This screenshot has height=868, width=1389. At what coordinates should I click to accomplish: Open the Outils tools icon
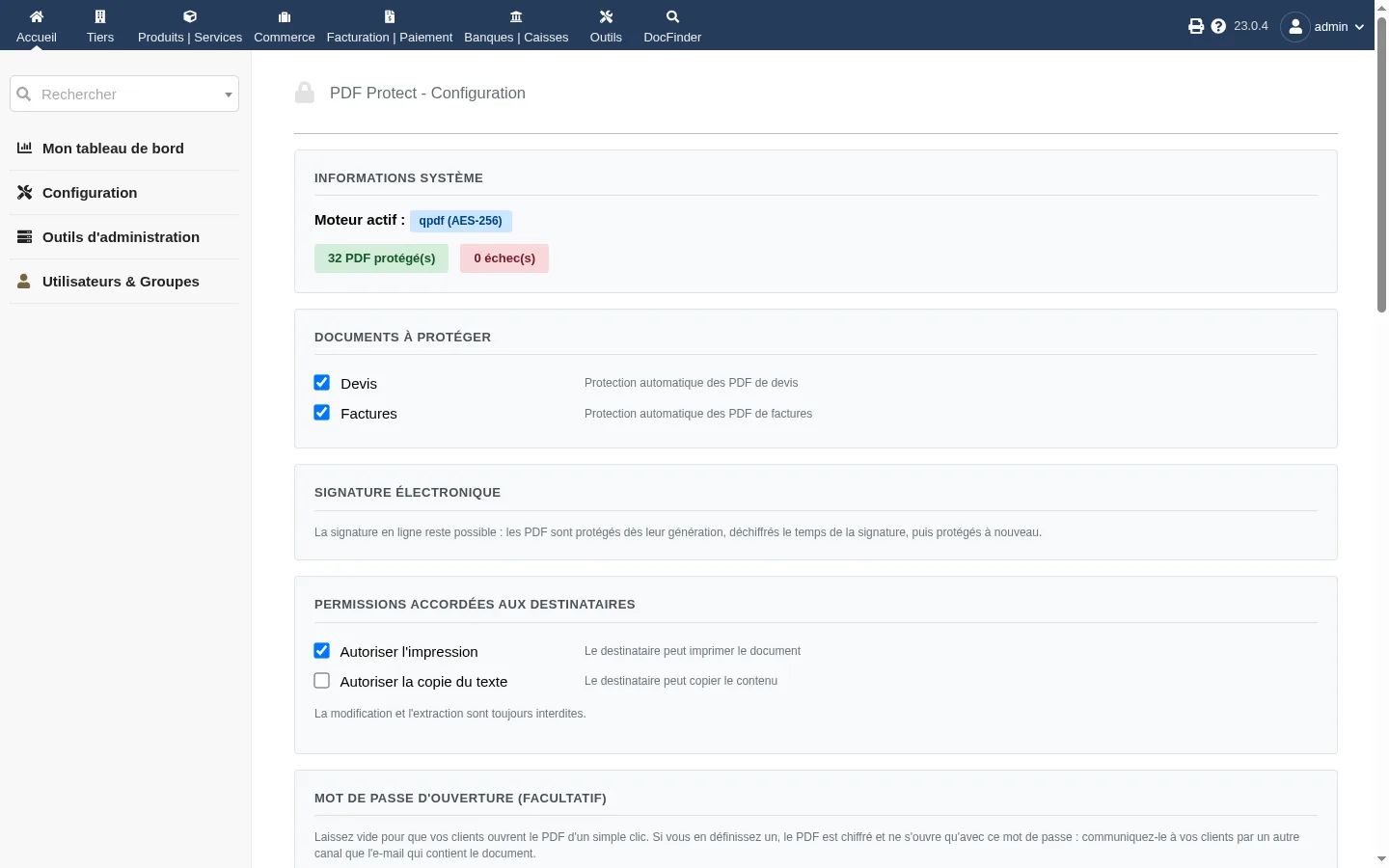coord(606,16)
